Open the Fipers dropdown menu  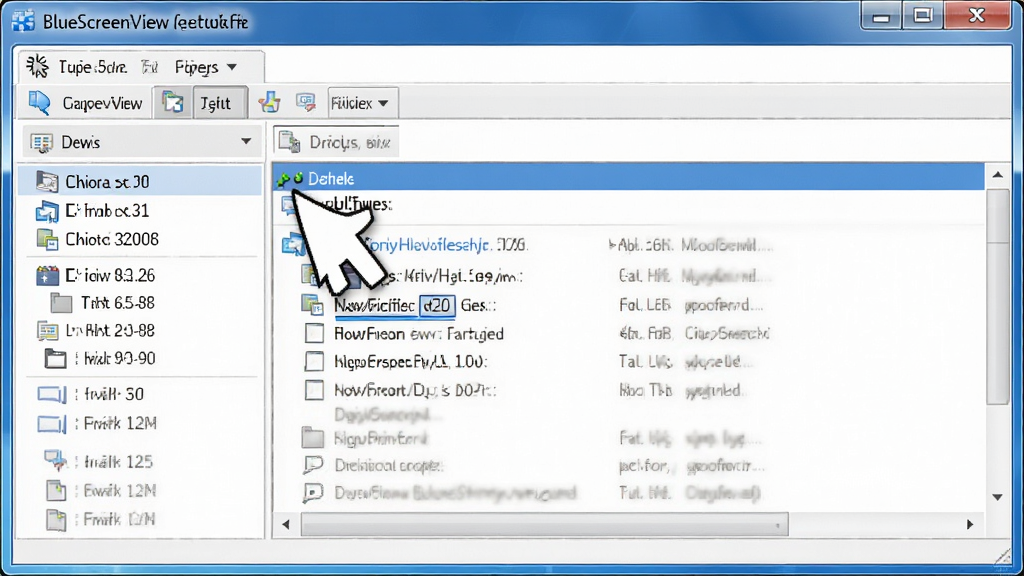point(206,67)
